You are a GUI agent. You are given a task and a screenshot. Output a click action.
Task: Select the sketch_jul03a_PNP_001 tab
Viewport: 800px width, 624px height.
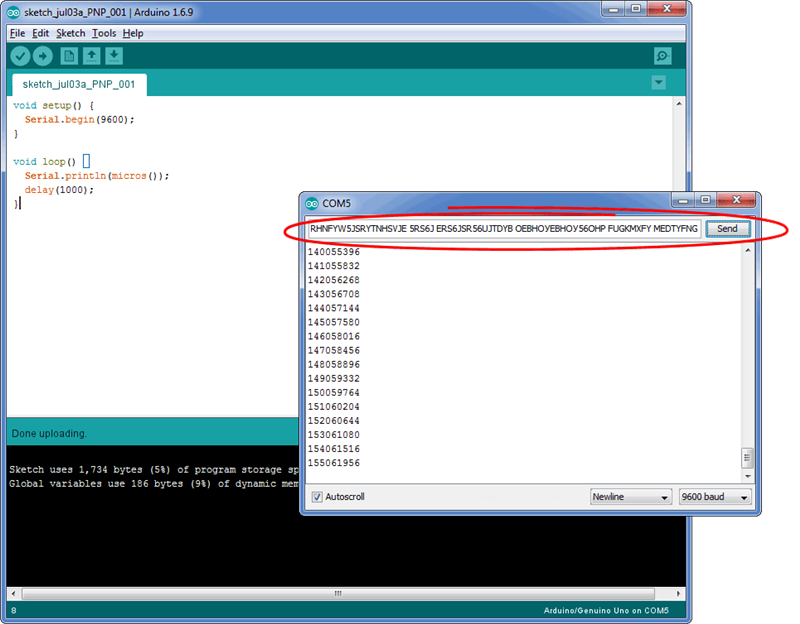tap(78, 85)
